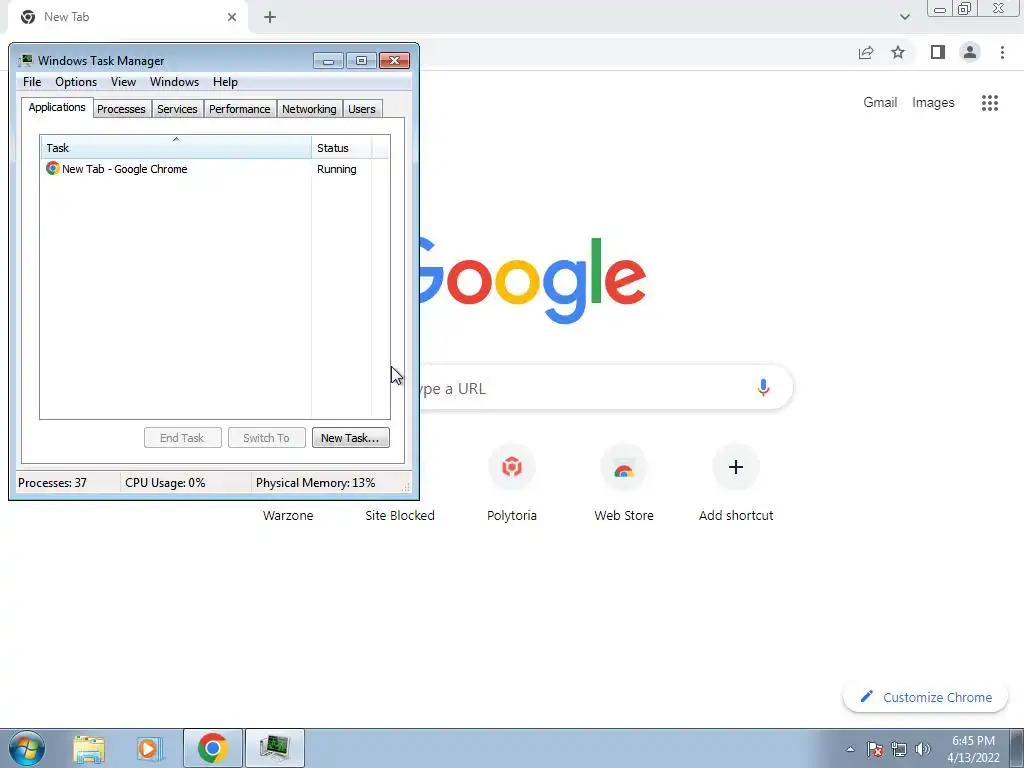Open the Windows menu
The width and height of the screenshot is (1024, 768).
click(174, 82)
